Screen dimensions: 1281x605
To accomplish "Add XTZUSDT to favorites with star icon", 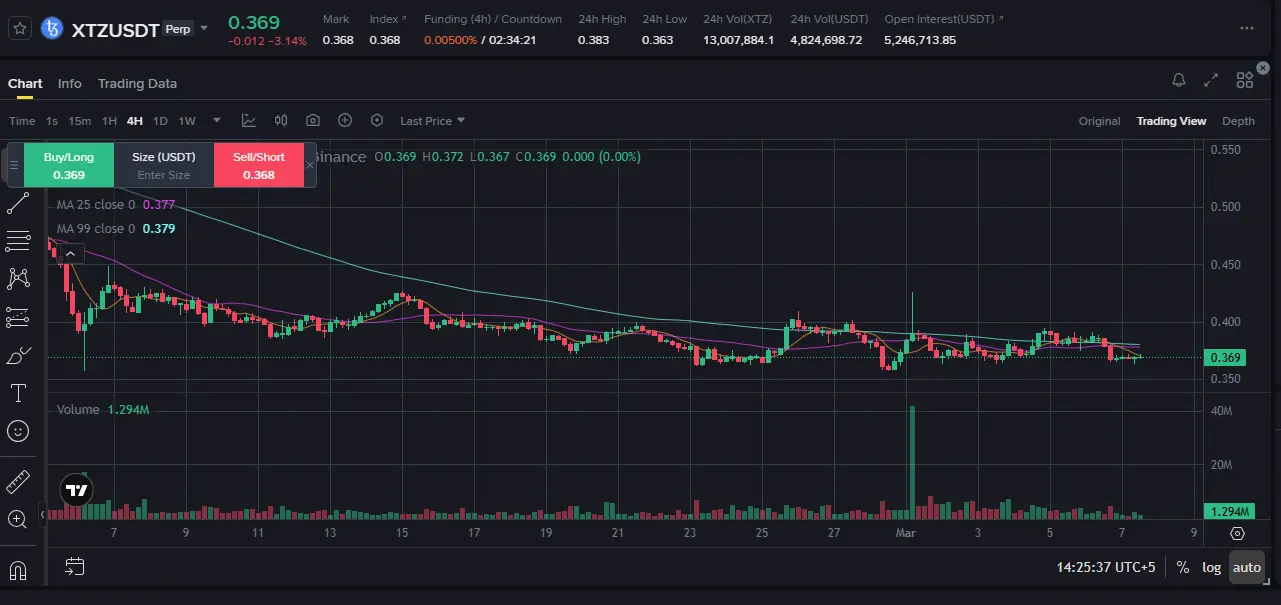I will [x=19, y=29].
